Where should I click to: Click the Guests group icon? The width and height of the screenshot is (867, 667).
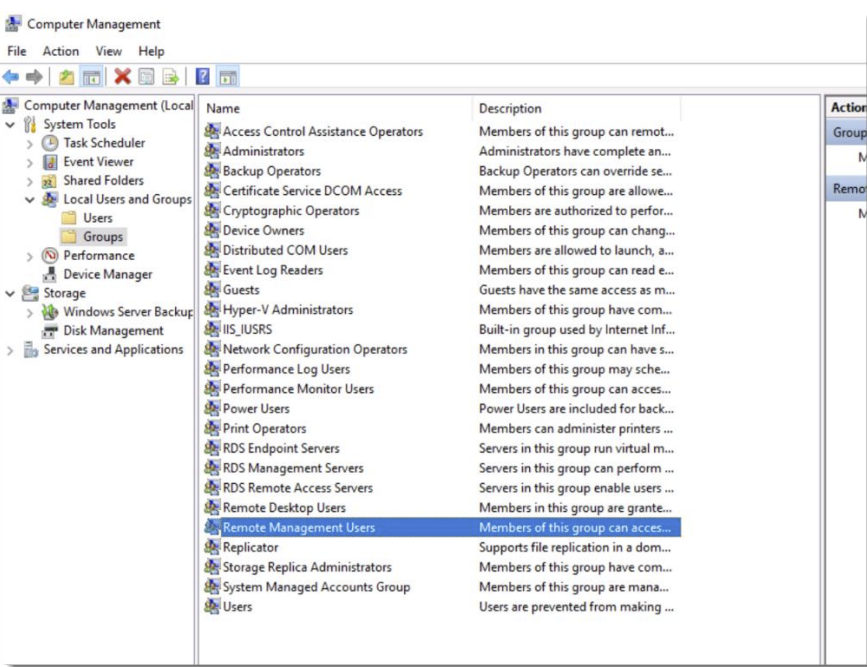point(212,290)
